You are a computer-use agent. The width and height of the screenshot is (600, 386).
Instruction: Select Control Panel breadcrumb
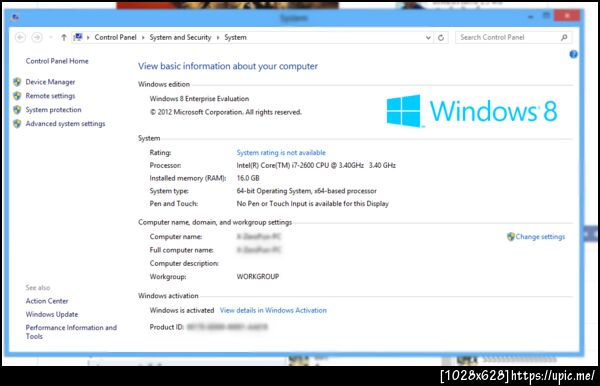[x=115, y=37]
